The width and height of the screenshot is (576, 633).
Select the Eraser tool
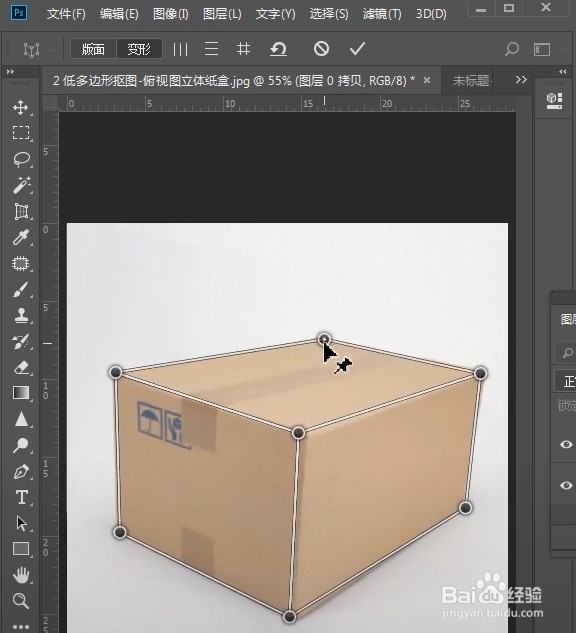(21, 367)
